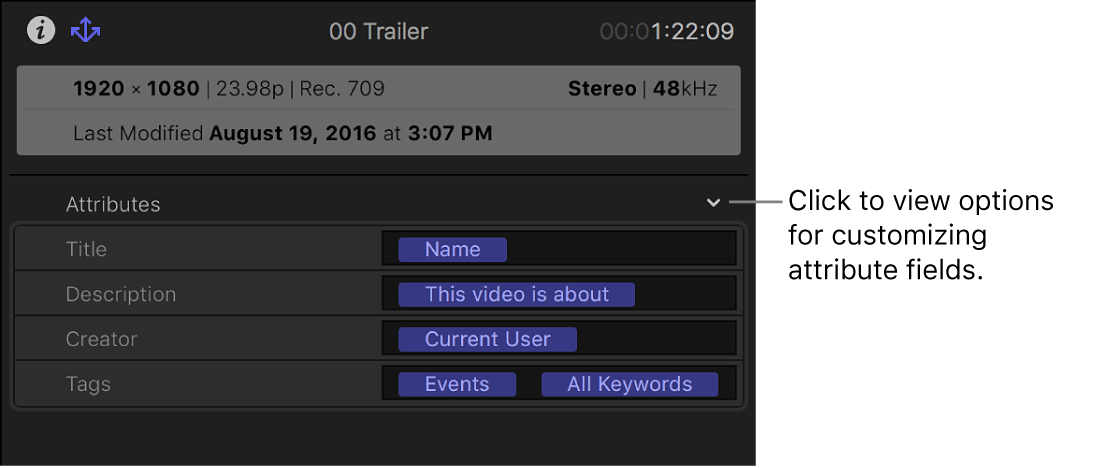
Task: Pick the Events token in Tags
Action: (457, 384)
